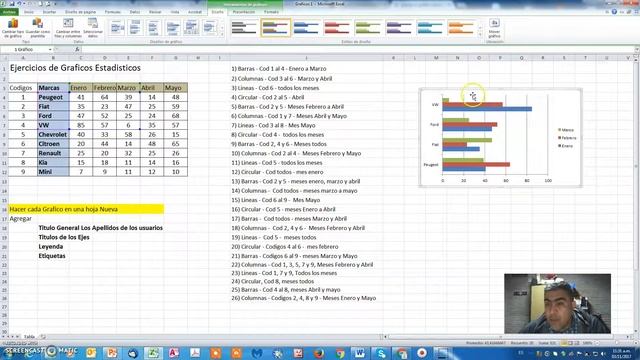Click the chart legend entry Febrero
Screen dimensions: 640x360
567,138
